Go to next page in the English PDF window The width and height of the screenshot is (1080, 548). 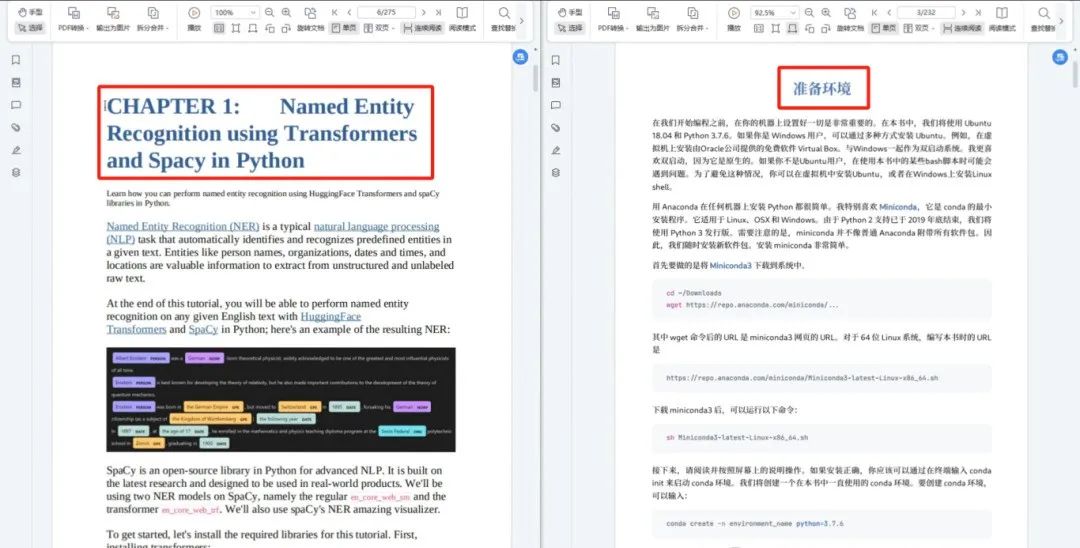tap(423, 12)
